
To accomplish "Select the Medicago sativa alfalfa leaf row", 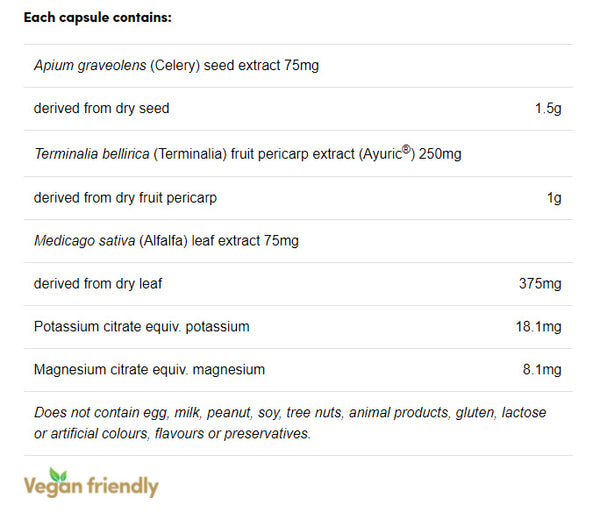I will (166, 241).
